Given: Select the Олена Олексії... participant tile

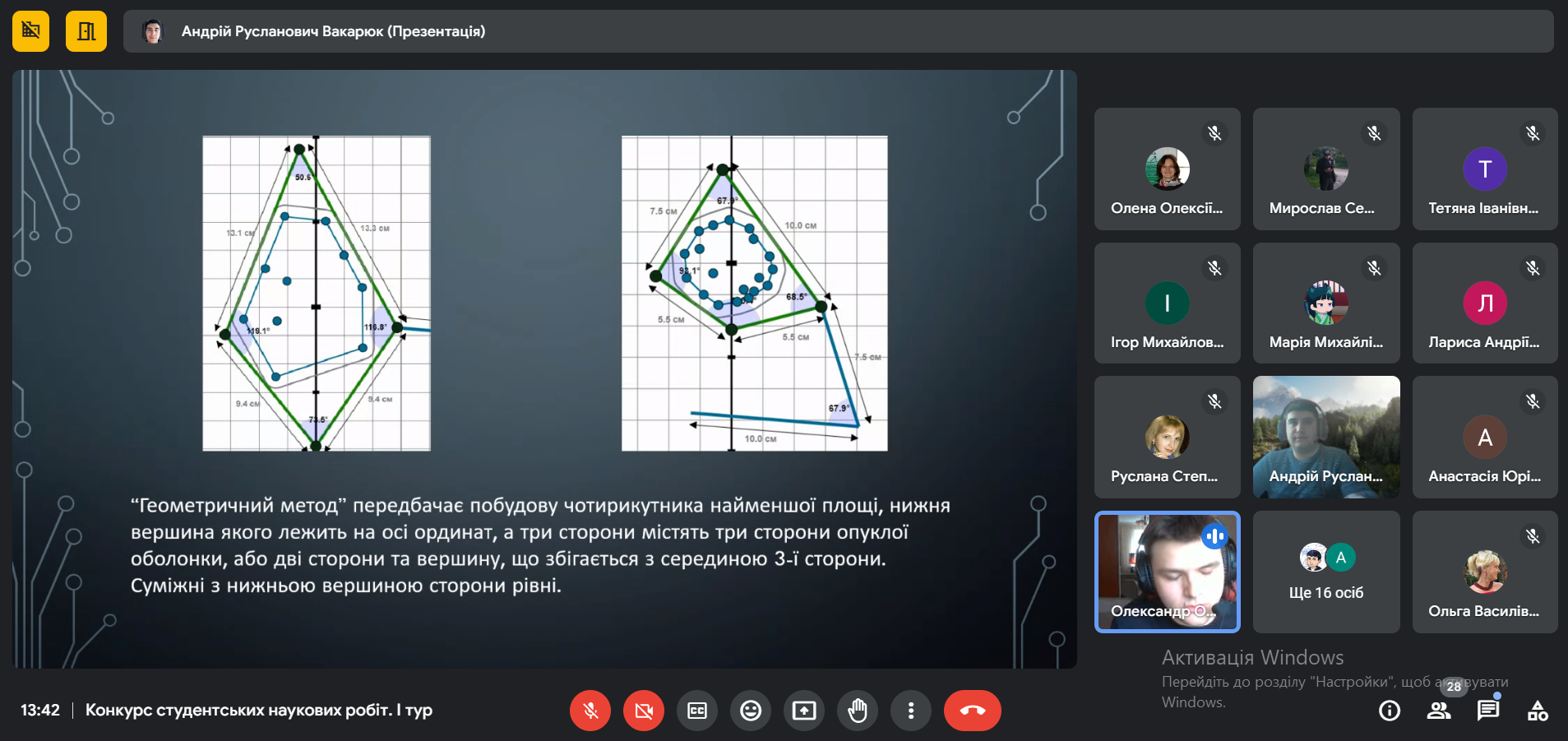Looking at the screenshot, I should click(1168, 169).
